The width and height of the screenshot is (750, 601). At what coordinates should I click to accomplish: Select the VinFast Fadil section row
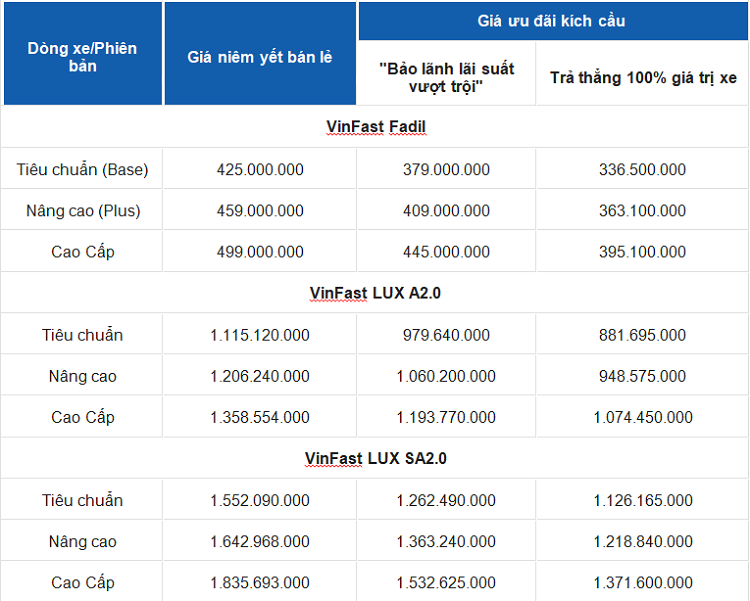[377, 126]
